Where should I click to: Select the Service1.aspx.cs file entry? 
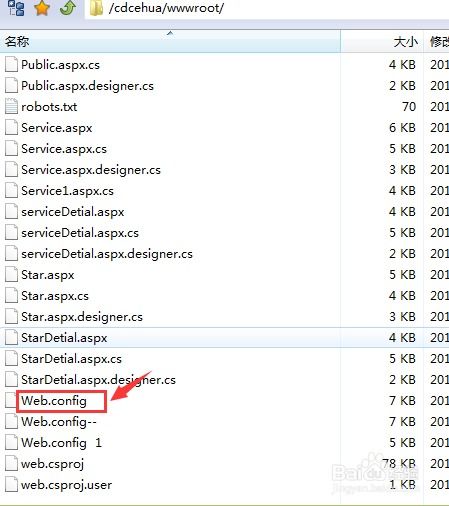point(67,191)
